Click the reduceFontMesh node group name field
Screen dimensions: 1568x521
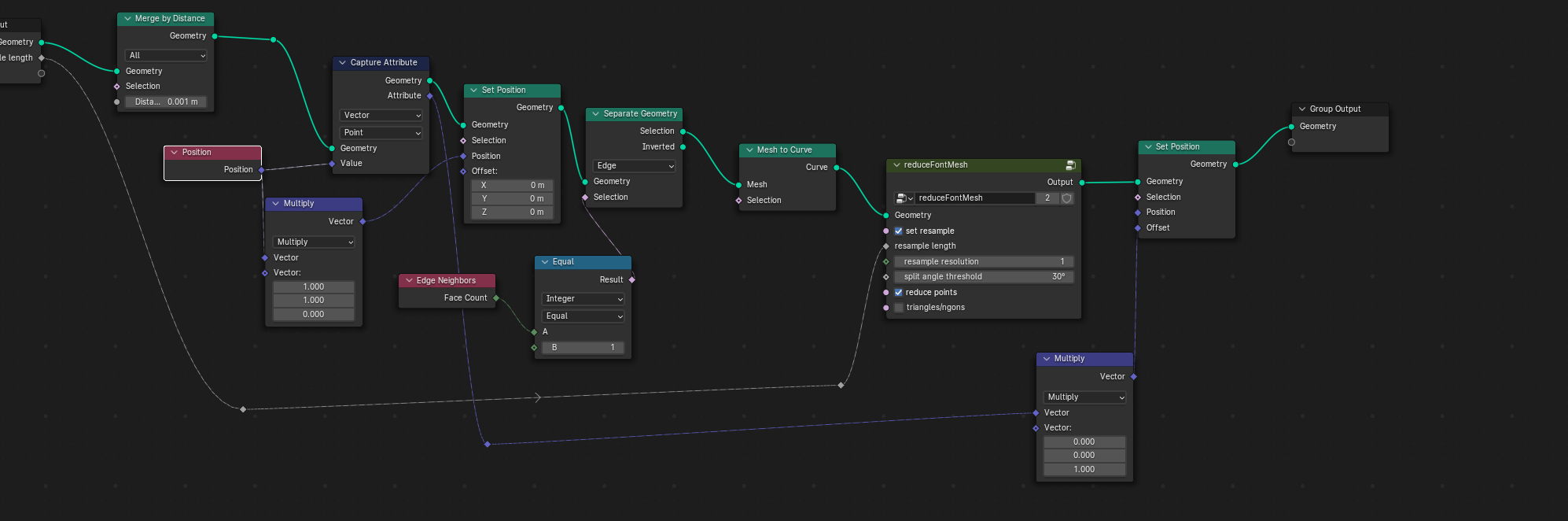(x=974, y=198)
